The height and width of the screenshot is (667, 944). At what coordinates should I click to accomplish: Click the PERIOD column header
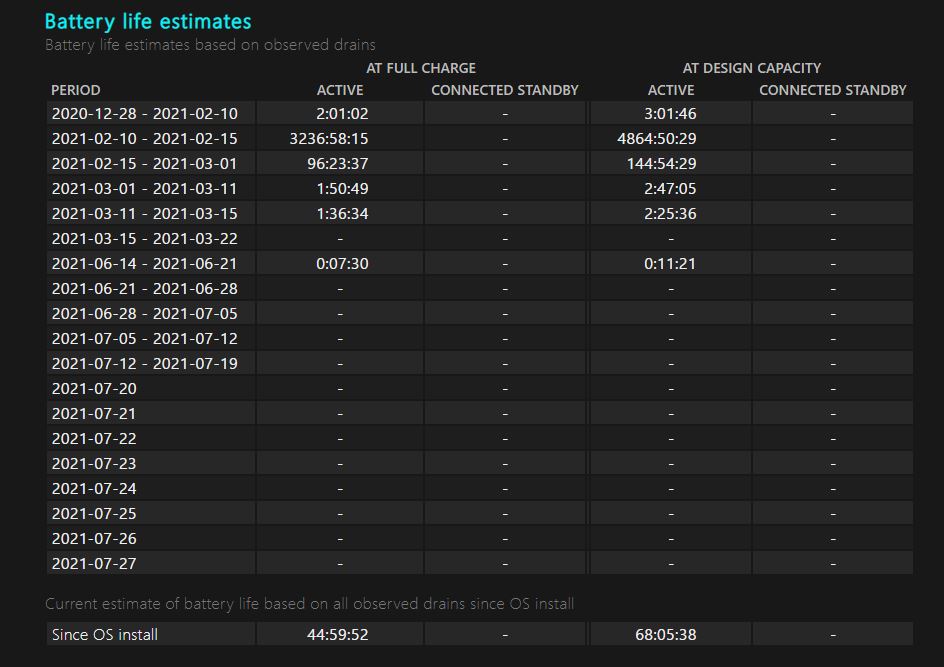pos(76,90)
